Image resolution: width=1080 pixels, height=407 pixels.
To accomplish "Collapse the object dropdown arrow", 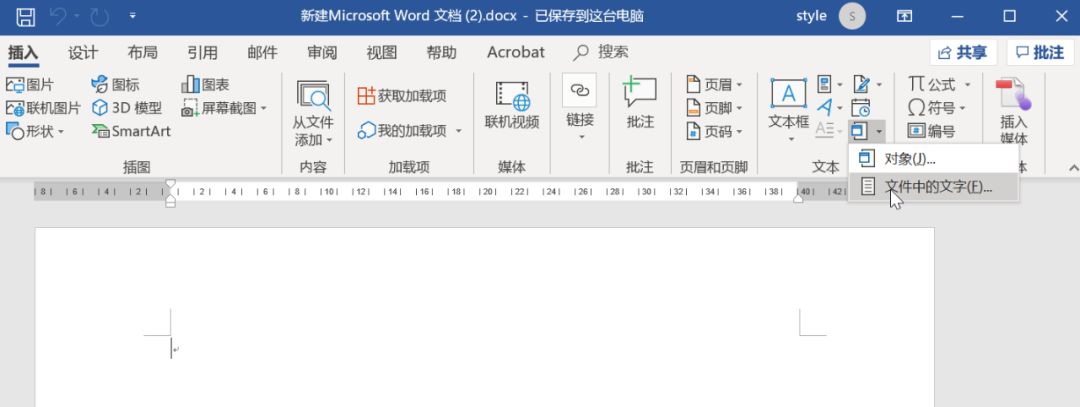I will click(x=878, y=131).
